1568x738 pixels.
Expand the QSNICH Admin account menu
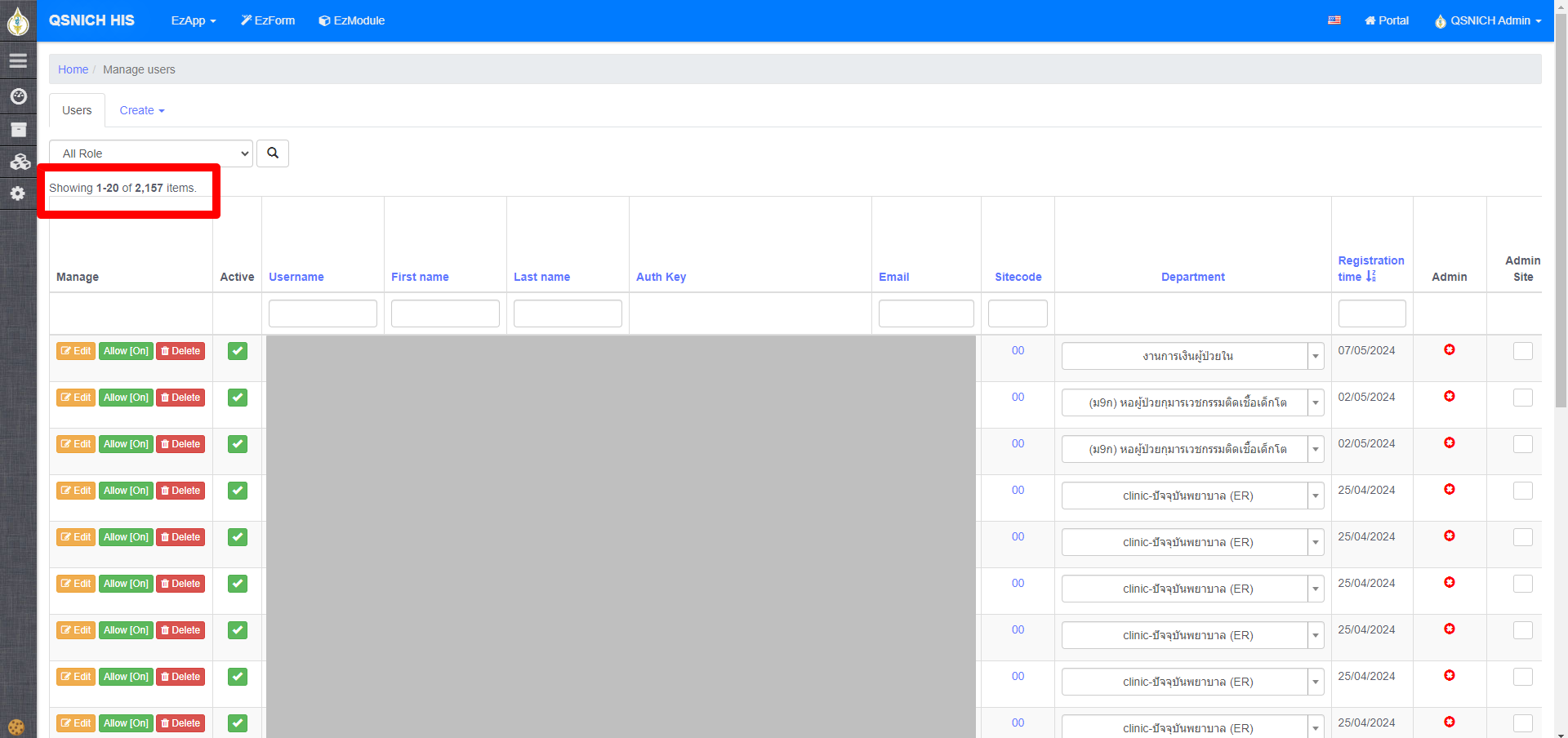click(x=1489, y=20)
